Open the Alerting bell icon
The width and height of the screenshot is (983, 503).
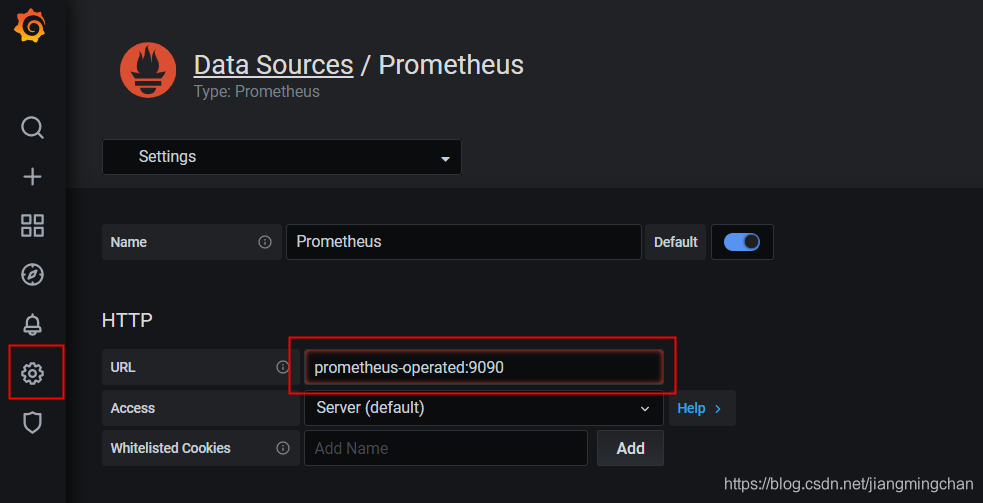[33, 324]
